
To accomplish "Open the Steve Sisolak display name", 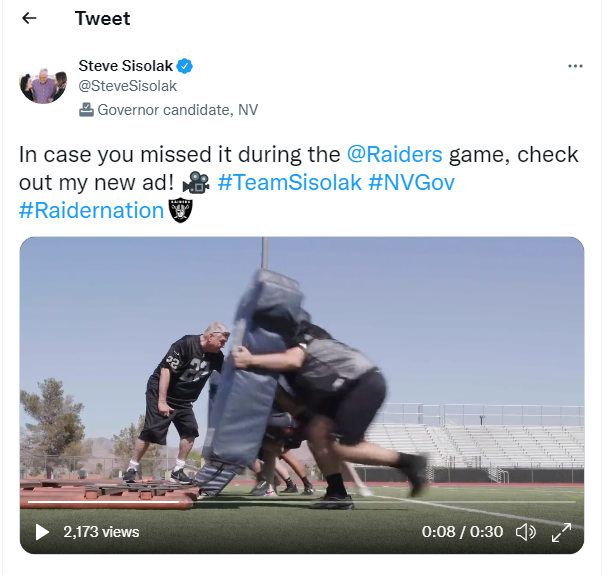I will point(126,66).
